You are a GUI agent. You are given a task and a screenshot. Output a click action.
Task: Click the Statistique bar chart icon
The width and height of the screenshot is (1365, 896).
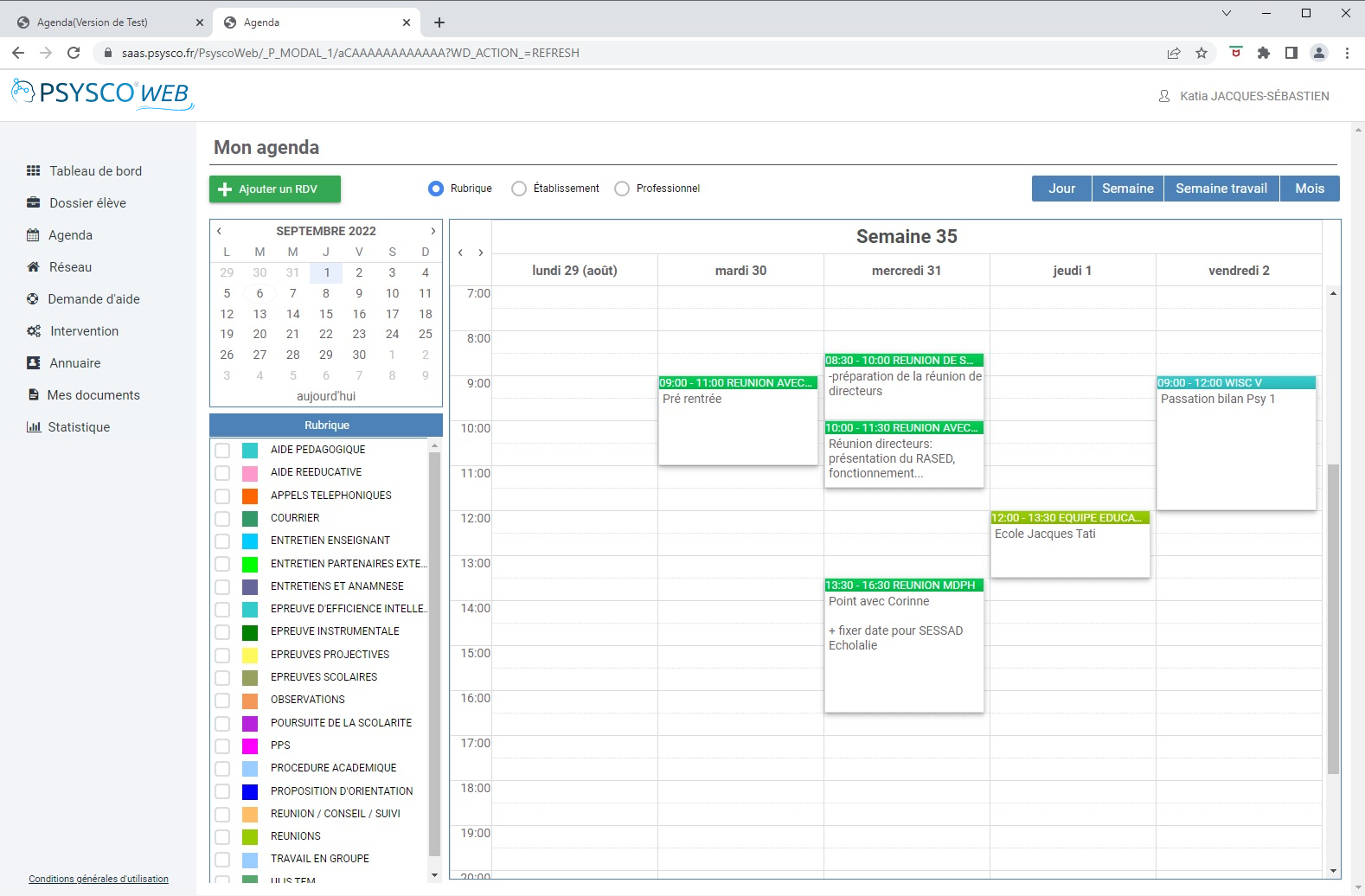tap(34, 427)
